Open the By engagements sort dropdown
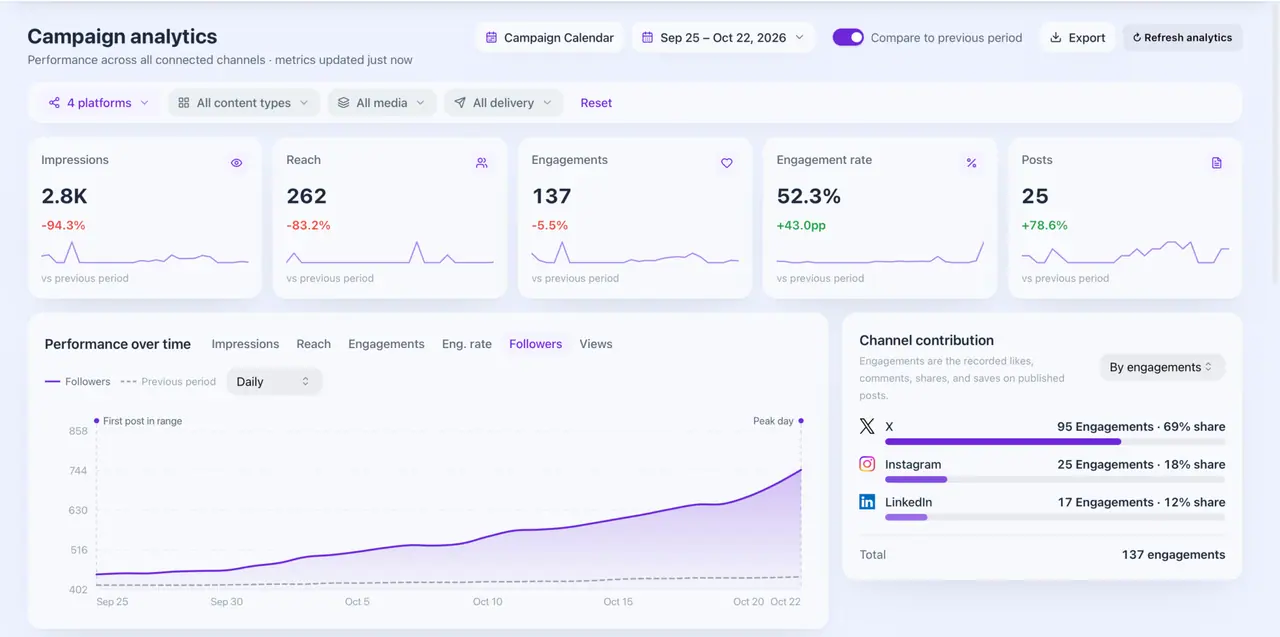 [x=1162, y=367]
